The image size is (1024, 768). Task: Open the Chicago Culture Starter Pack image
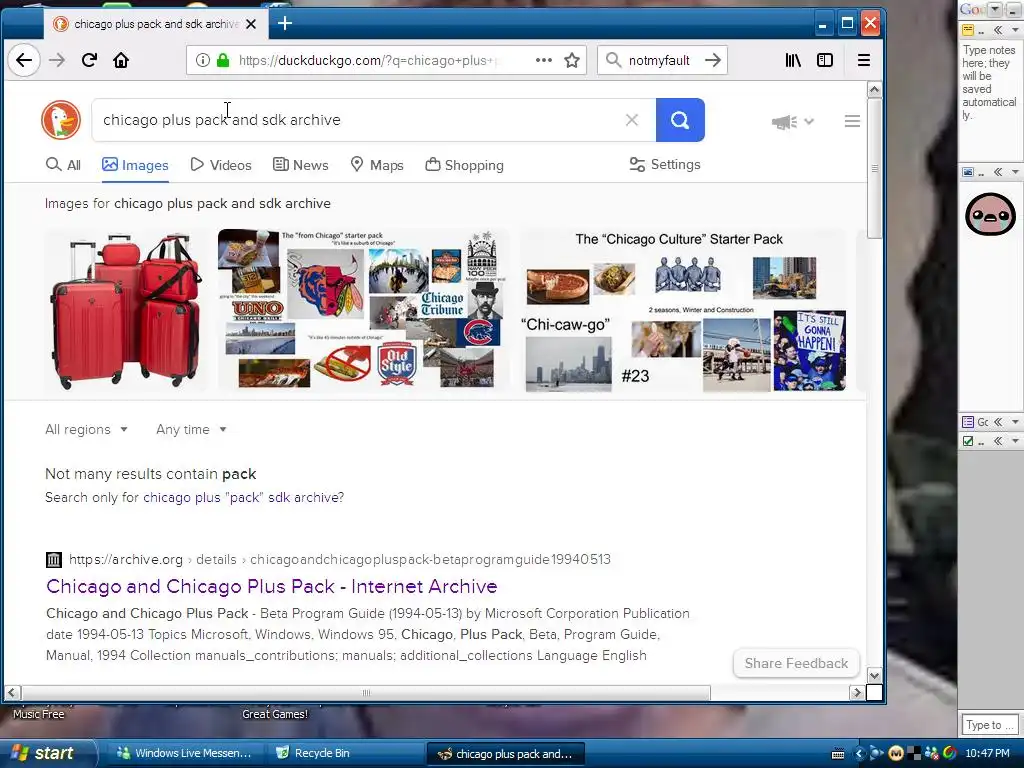[x=684, y=312]
